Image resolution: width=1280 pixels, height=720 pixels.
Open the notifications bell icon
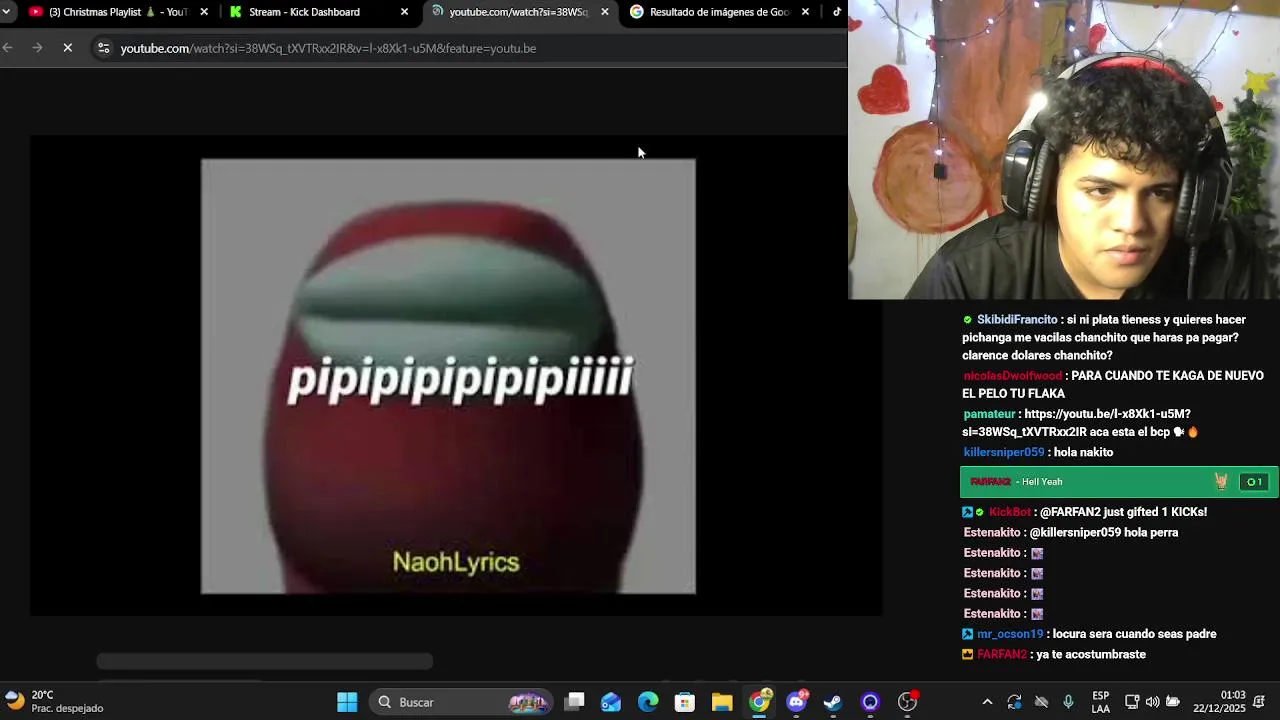click(1259, 702)
